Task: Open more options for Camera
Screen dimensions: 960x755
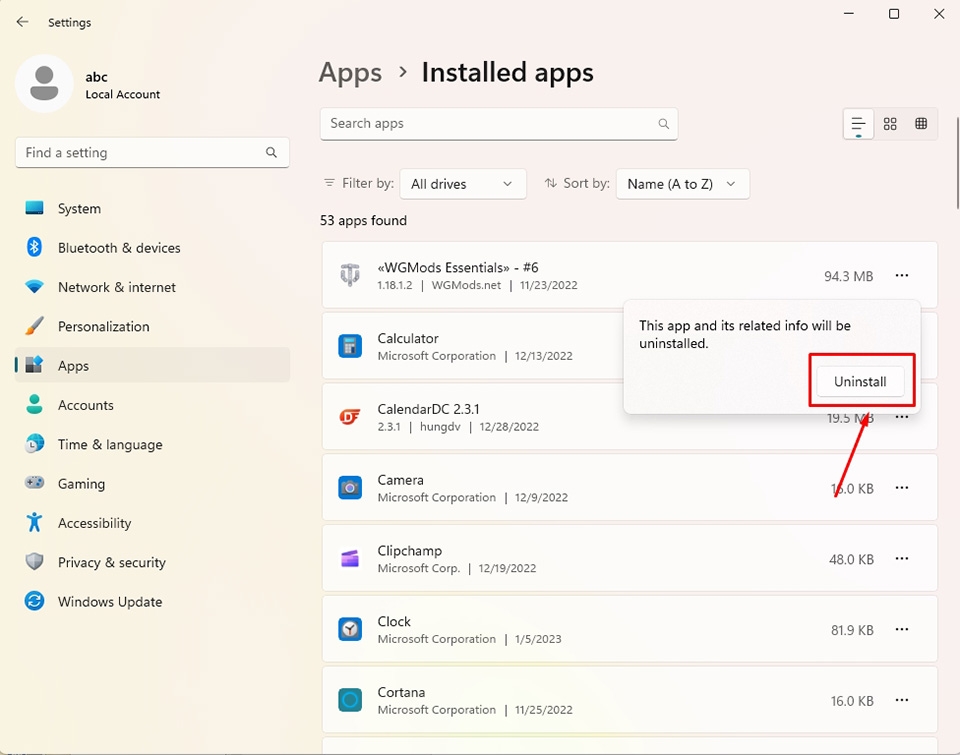Action: click(902, 488)
